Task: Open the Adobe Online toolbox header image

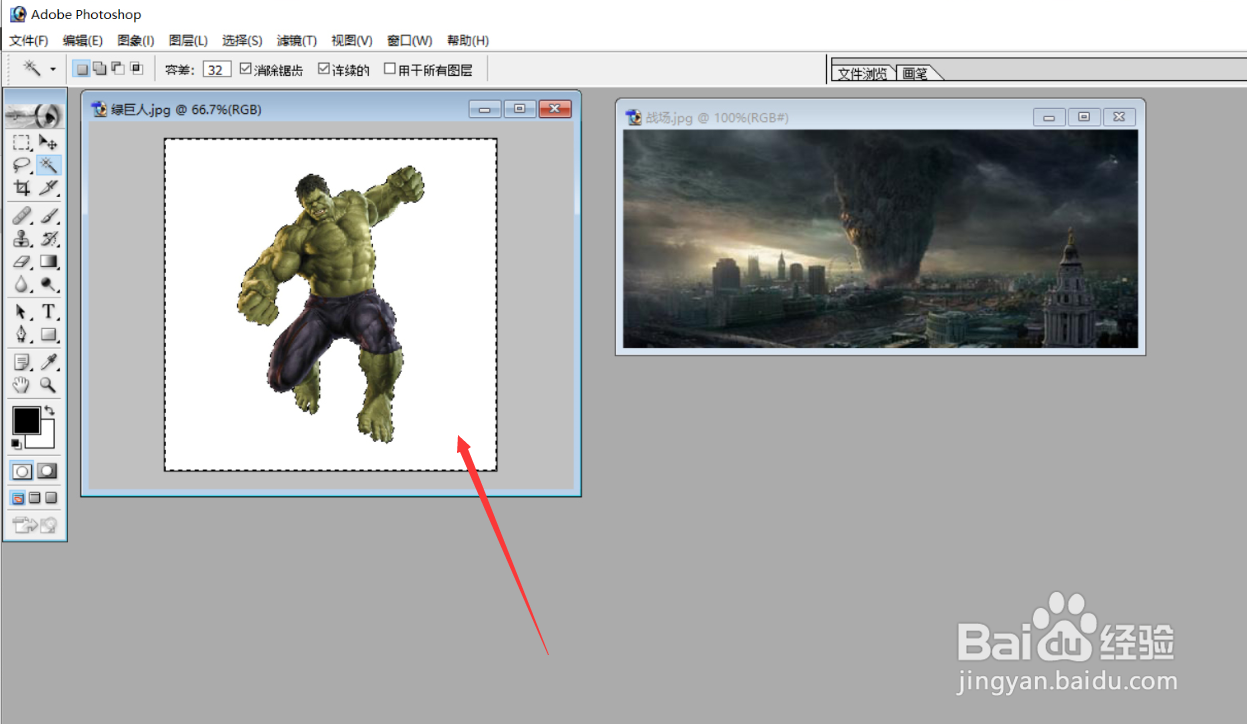Action: click(35, 116)
